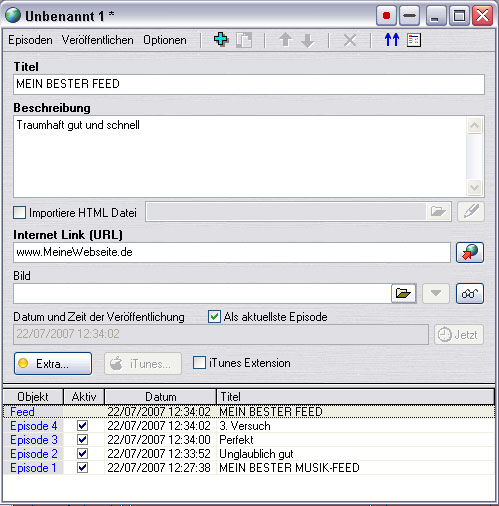The width and height of the screenshot is (499, 506).
Task: Toggle Aktiv checkbox for Episode 3
Action: pyautogui.click(x=83, y=440)
